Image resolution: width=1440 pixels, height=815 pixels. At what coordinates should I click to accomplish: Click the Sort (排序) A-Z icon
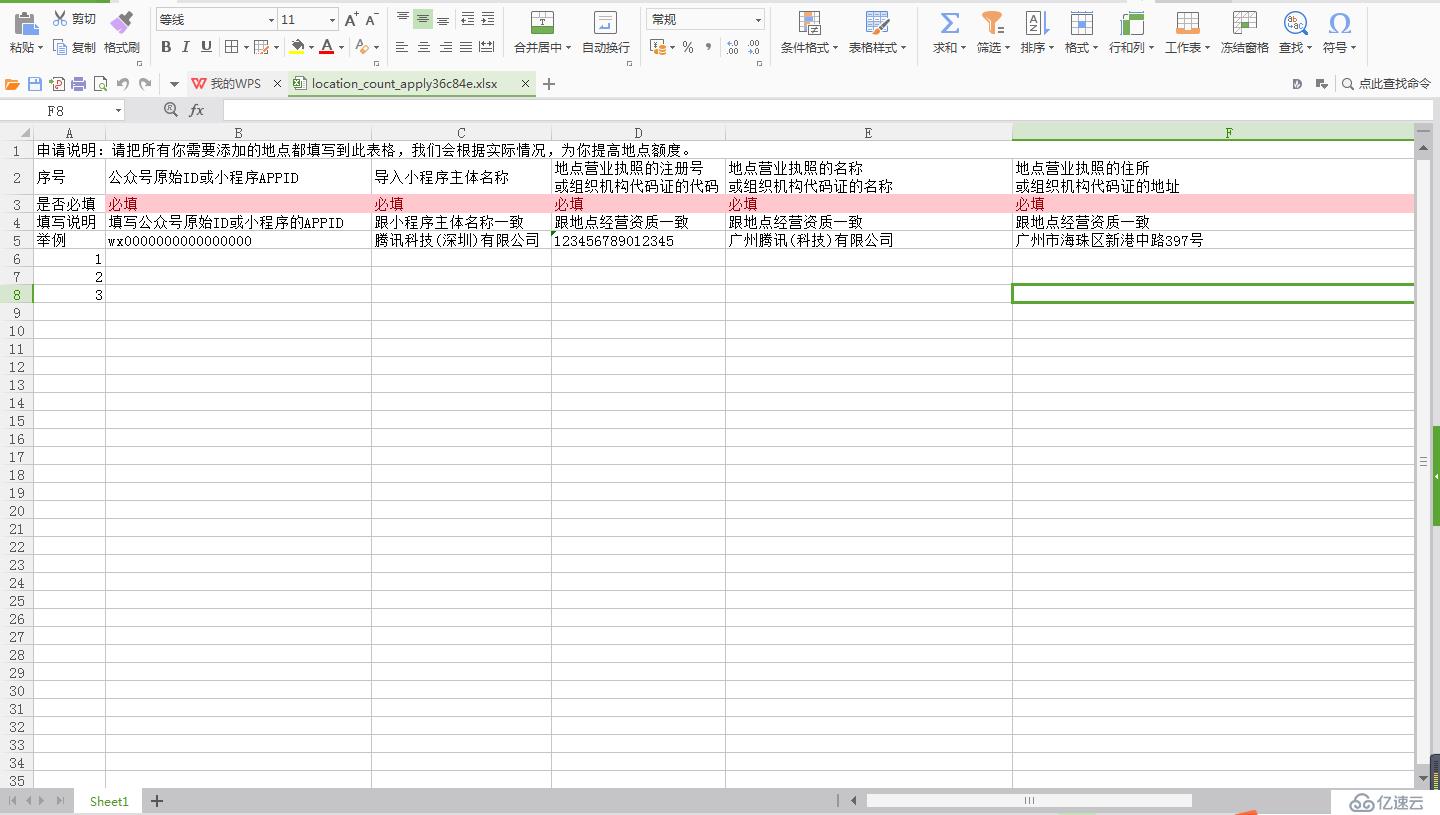coord(1037,24)
